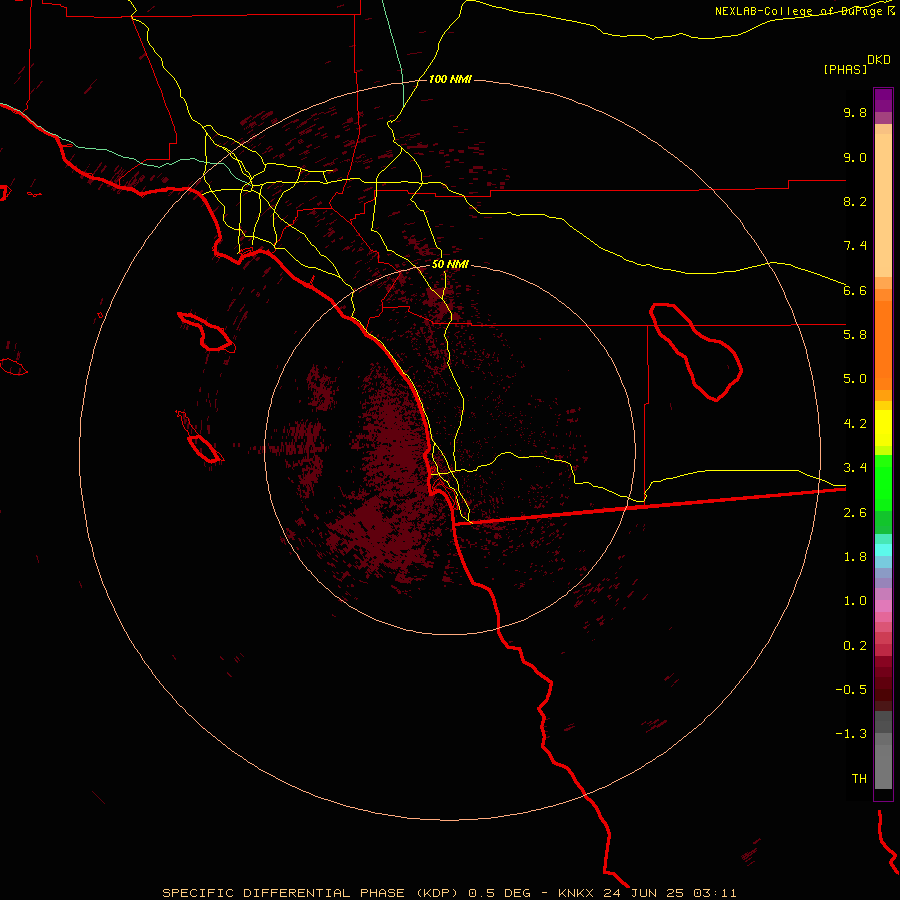
Task: Click the 1.0 scale value
Action: pyautogui.click(x=855, y=601)
